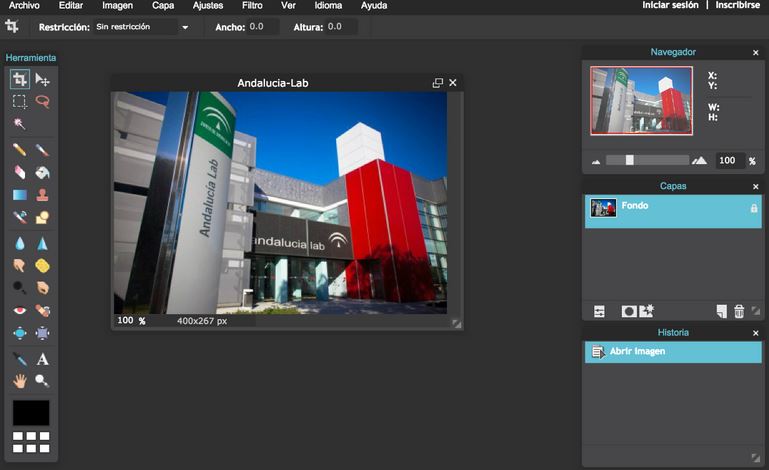Open layer settings in Capas panel
Screen dimensions: 769x470
[x=599, y=312]
